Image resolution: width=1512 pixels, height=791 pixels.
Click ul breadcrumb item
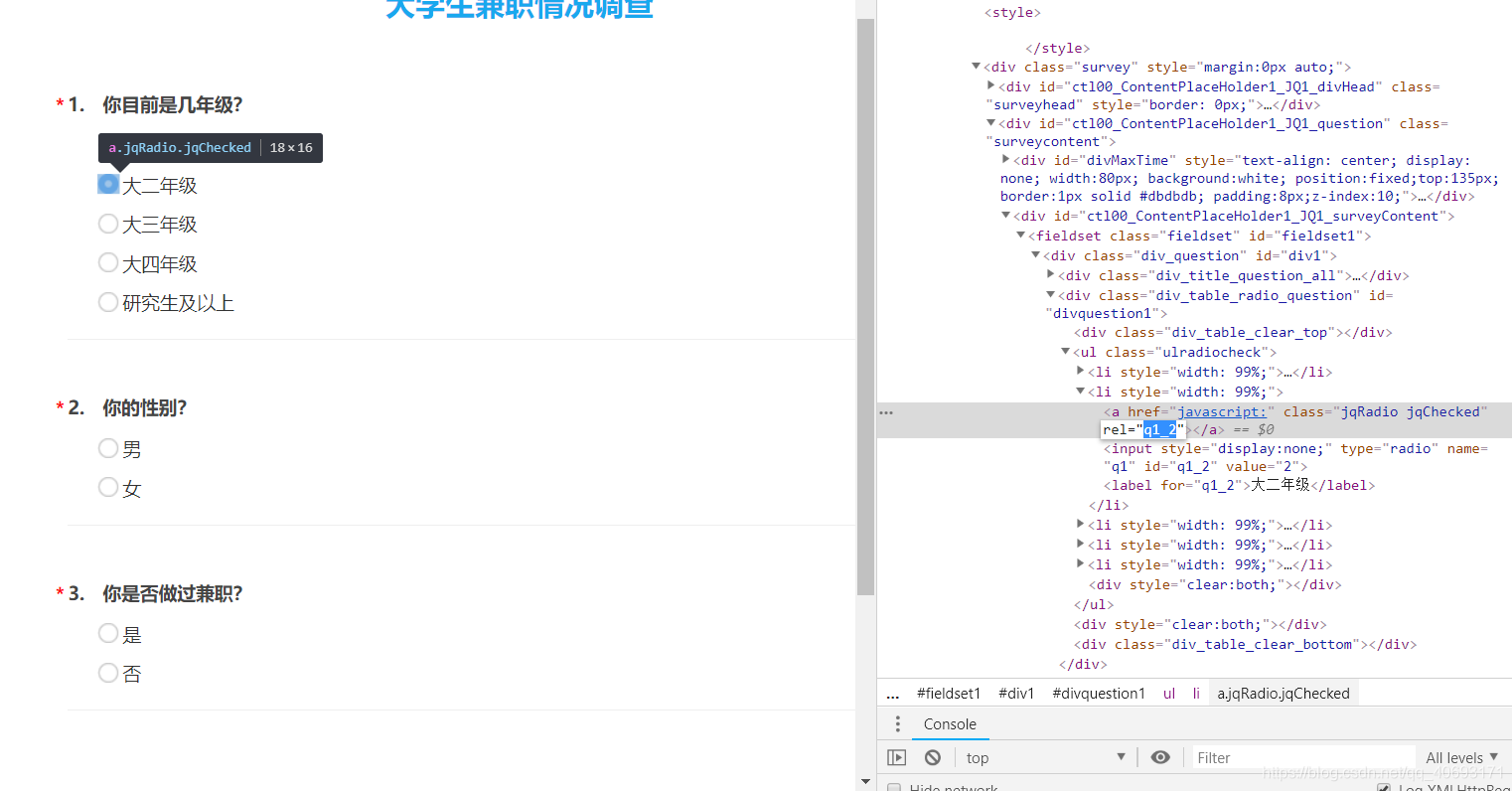(x=1169, y=694)
